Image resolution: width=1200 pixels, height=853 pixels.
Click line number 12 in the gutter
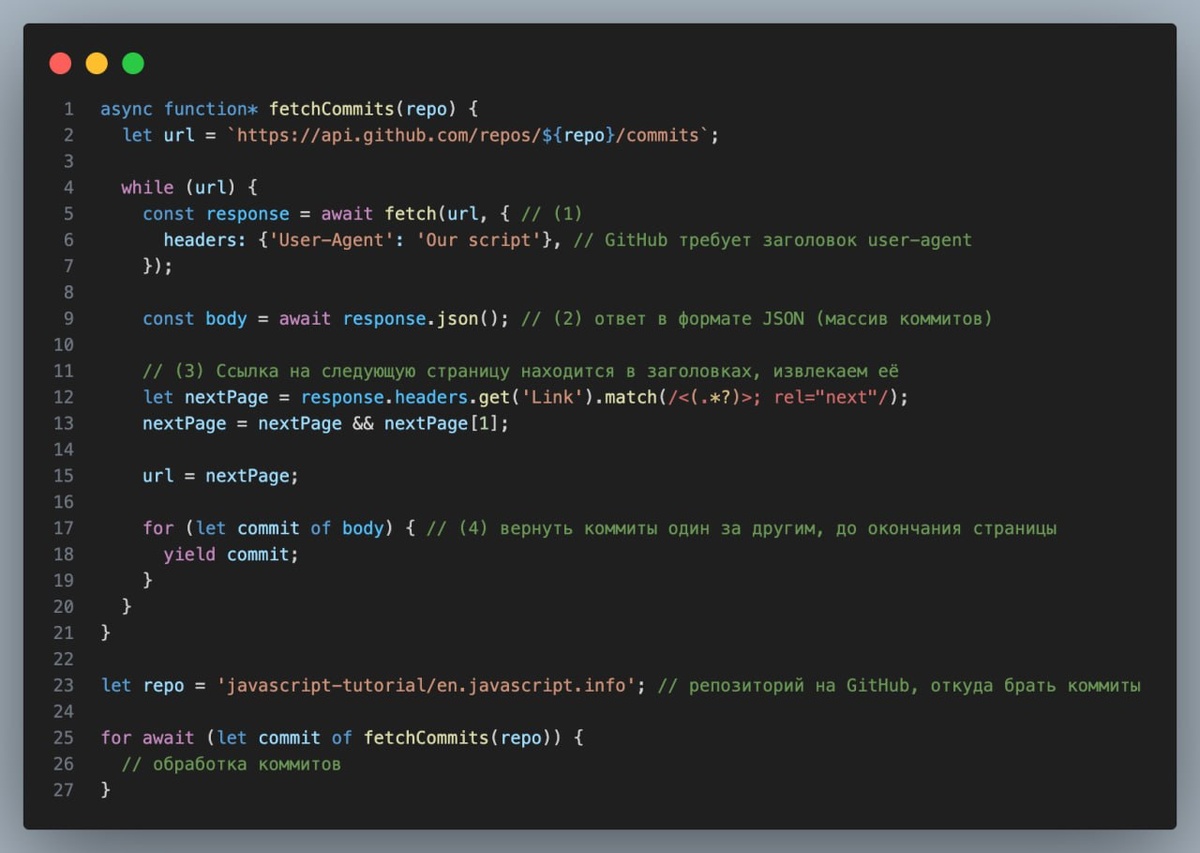click(63, 397)
